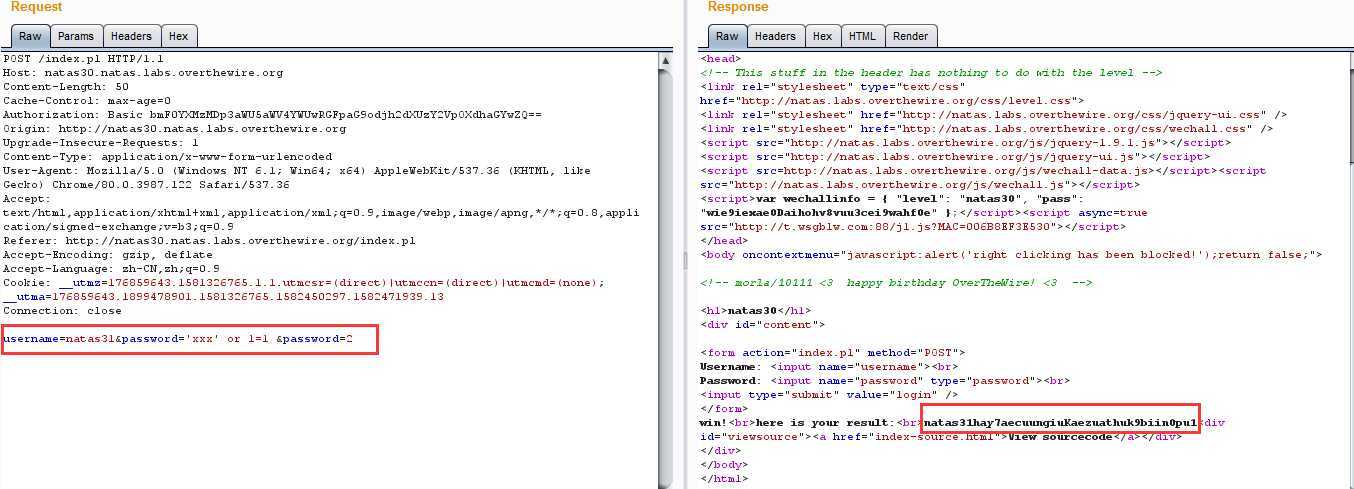Image resolution: width=1354 pixels, height=489 pixels.
Task: Open the Response Headers tab
Action: click(x=775, y=36)
